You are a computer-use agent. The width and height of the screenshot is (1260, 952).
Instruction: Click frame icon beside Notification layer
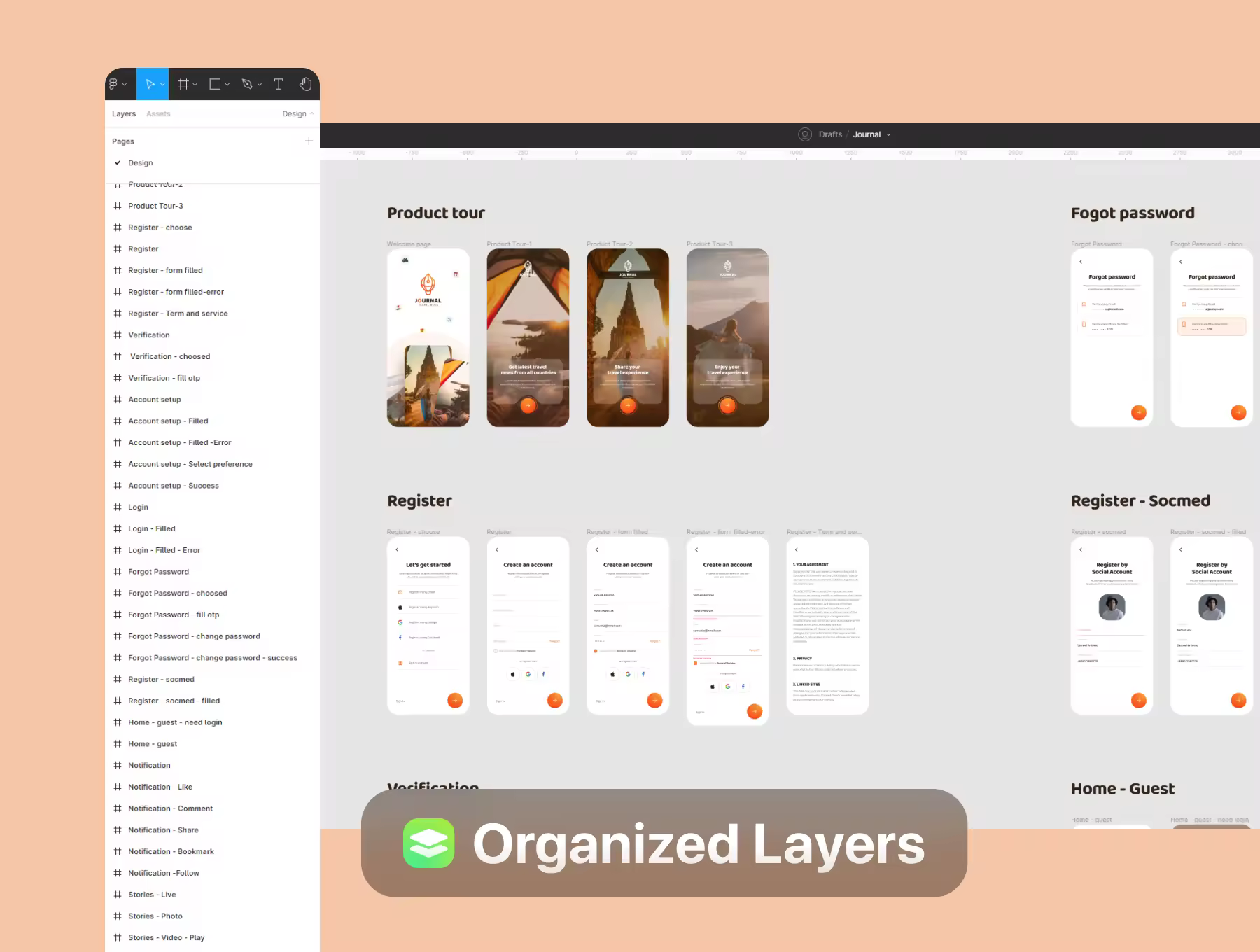tap(118, 765)
